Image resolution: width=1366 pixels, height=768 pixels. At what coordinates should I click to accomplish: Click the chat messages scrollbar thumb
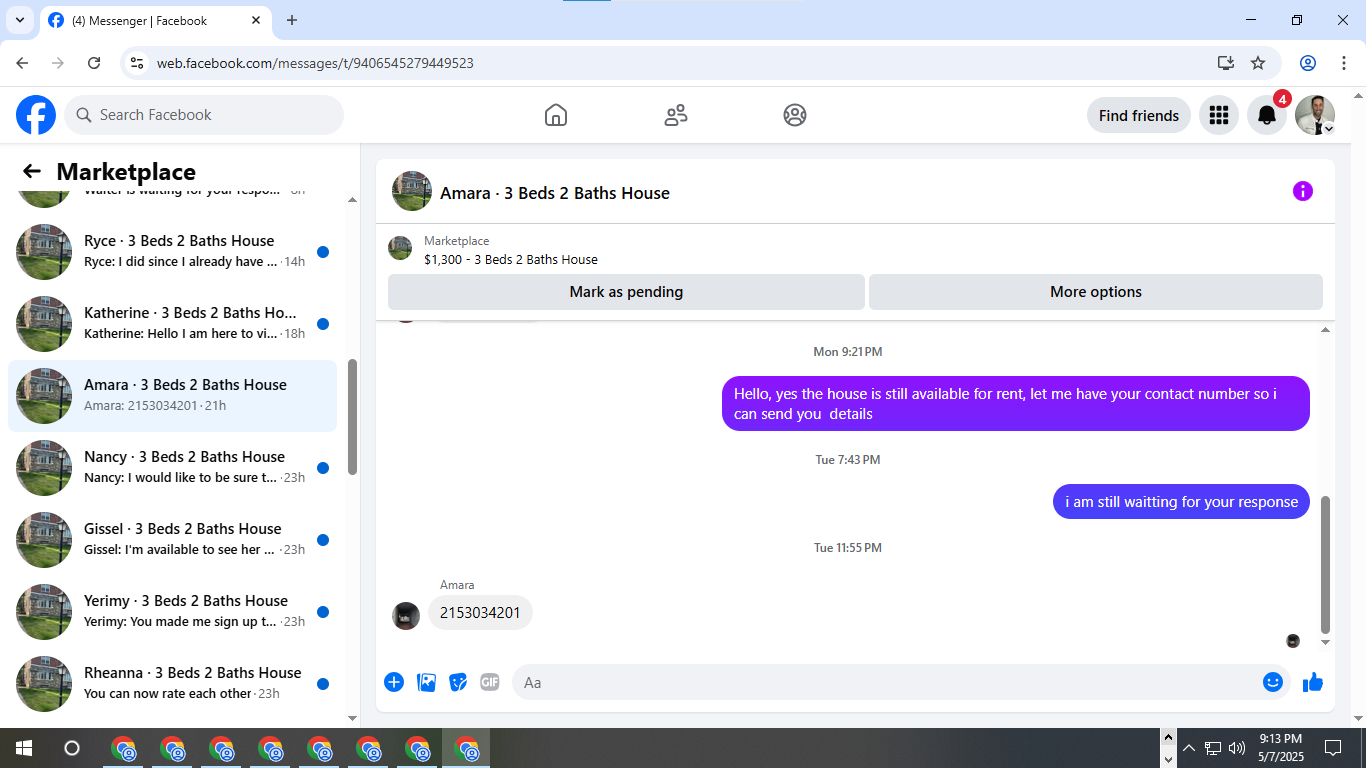(x=1326, y=565)
